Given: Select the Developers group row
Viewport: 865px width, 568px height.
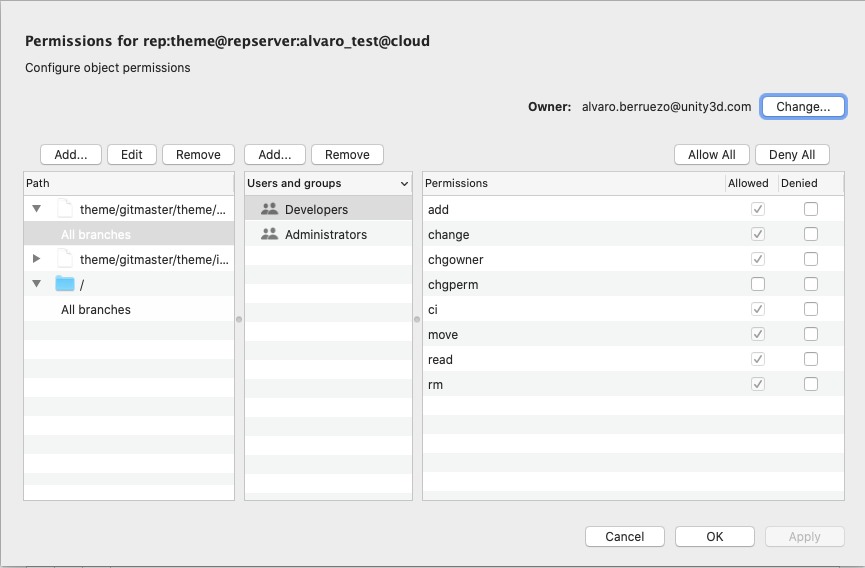Looking at the screenshot, I should click(328, 209).
